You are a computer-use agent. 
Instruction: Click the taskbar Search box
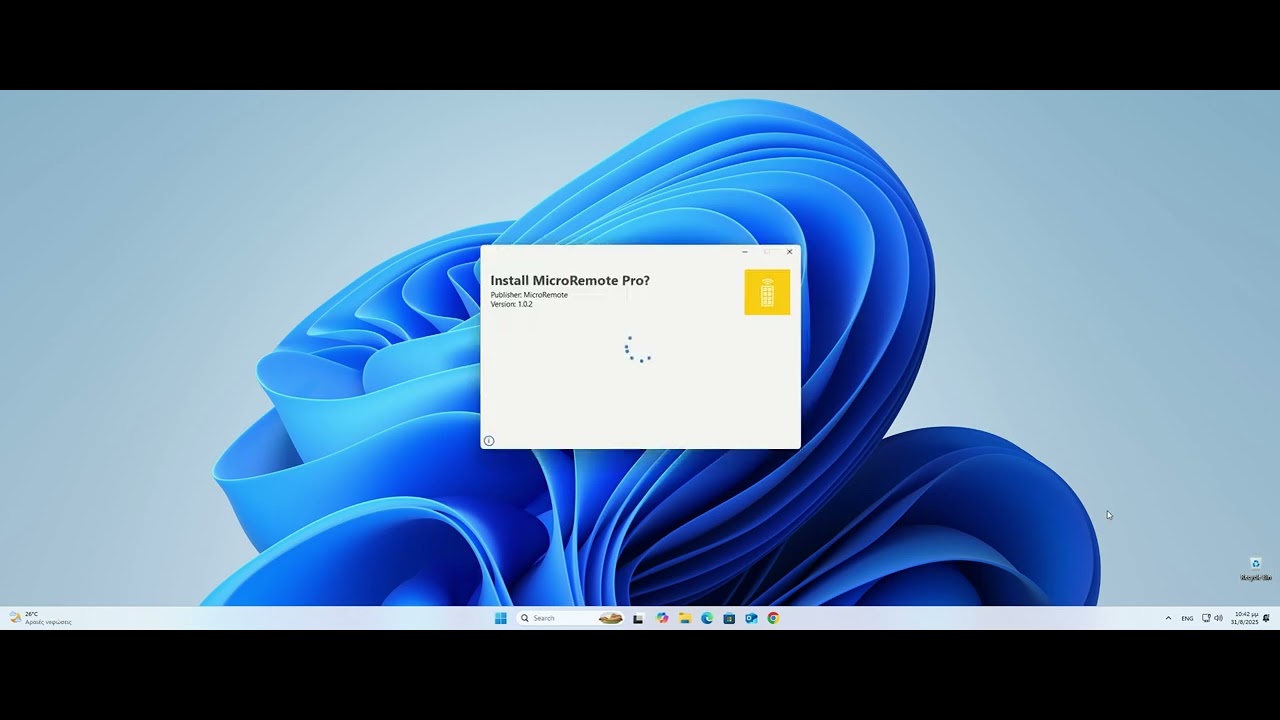[570, 618]
